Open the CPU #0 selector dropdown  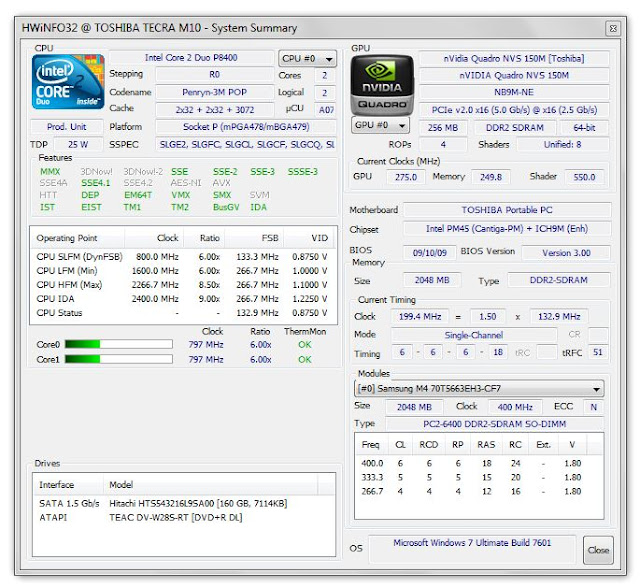point(307,59)
